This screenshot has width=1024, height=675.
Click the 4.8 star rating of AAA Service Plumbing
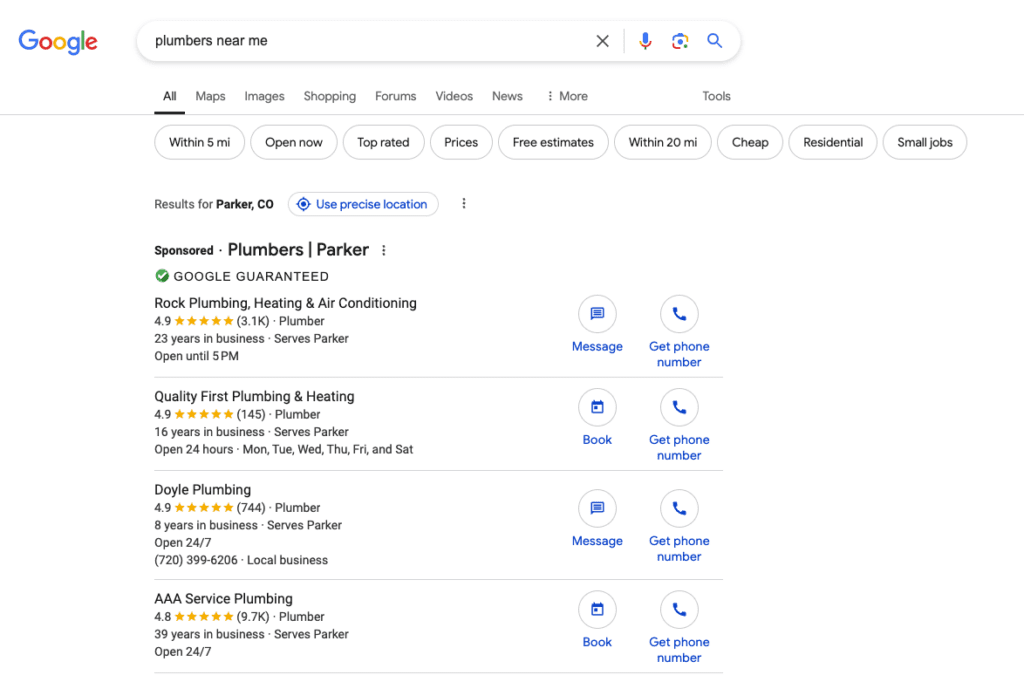coord(194,617)
